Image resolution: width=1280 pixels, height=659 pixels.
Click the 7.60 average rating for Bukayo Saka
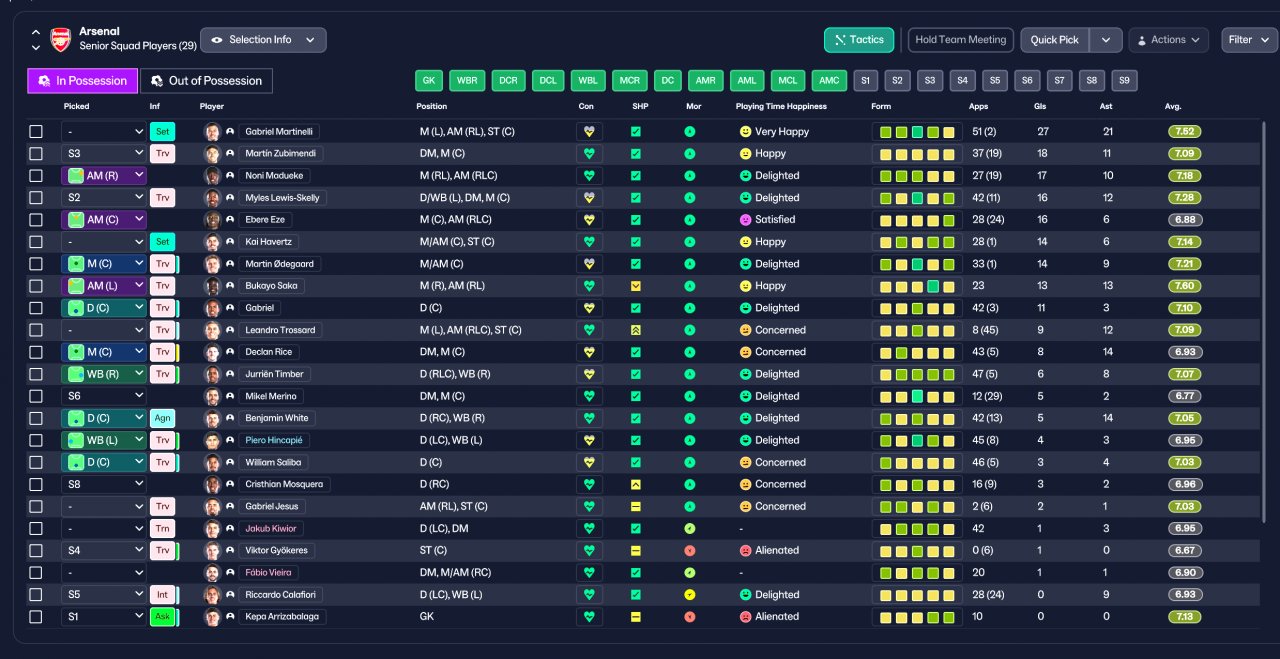pyautogui.click(x=1184, y=286)
